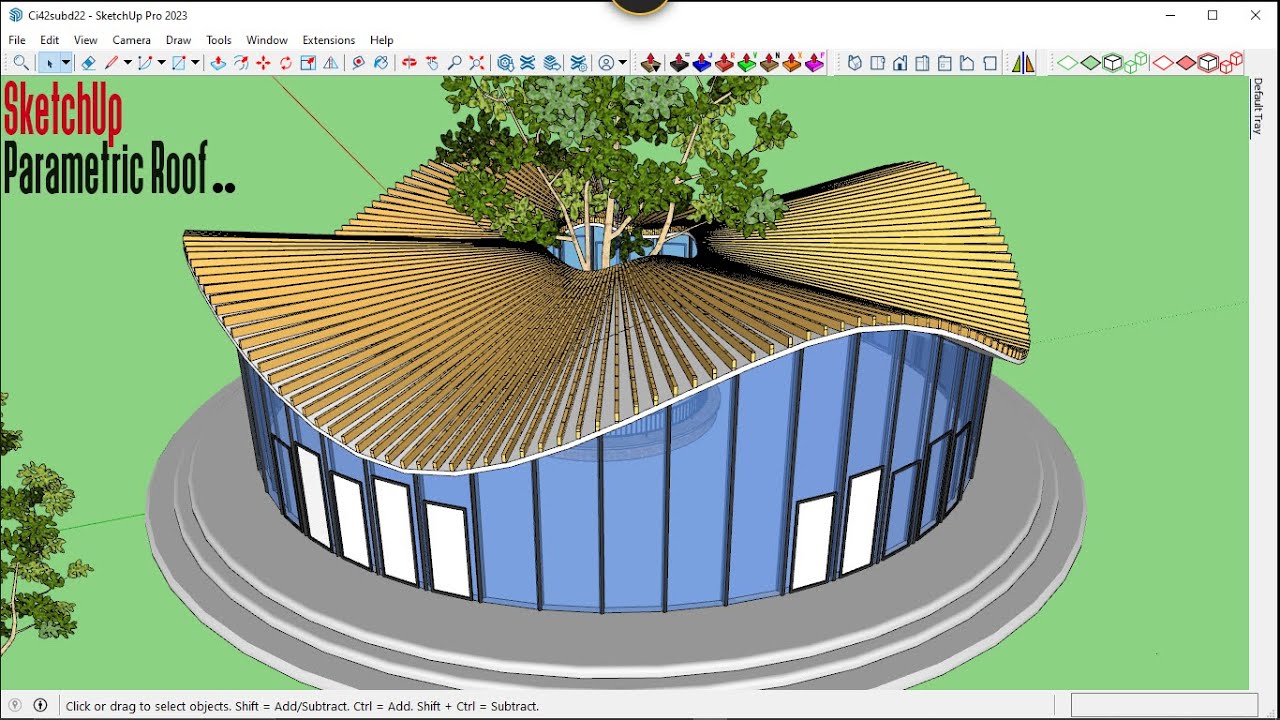
Task: Click the red single cube icon
Action: pos(1209,63)
